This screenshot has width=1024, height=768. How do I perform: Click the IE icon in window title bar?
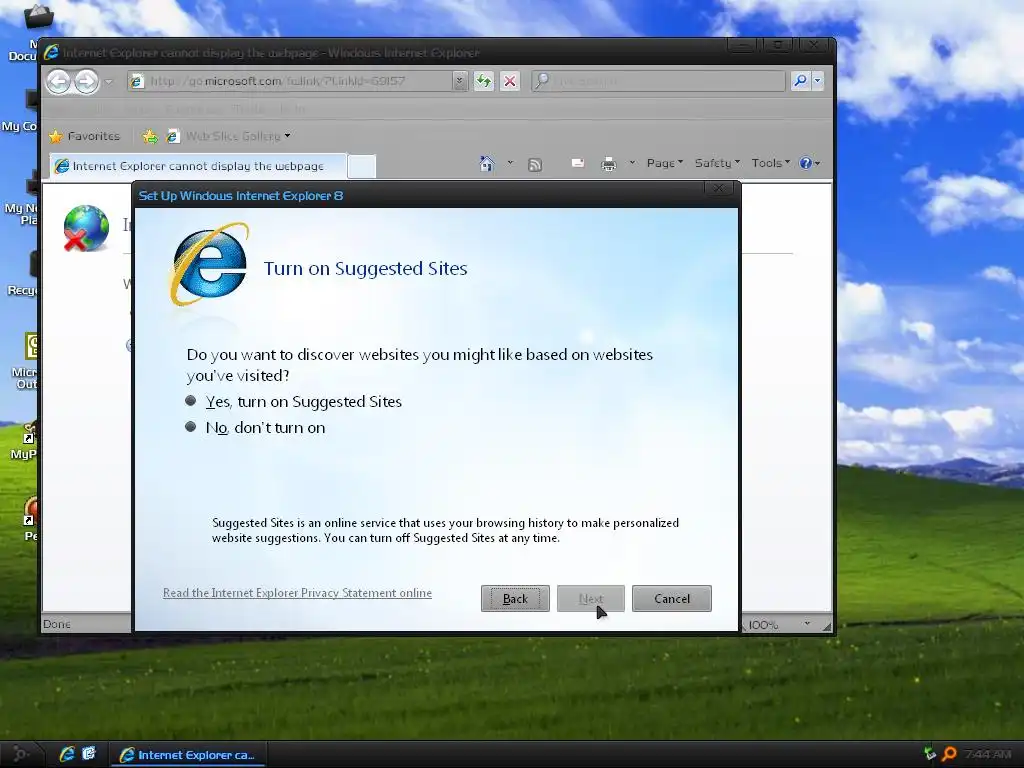pos(51,52)
